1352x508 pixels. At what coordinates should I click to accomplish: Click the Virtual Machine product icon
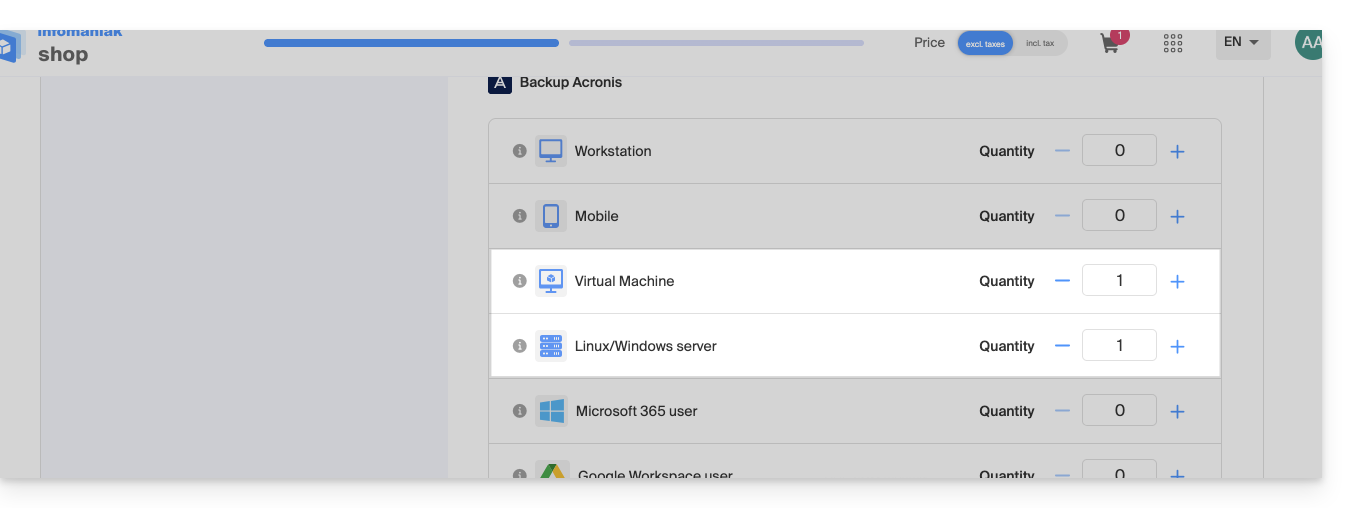pyautogui.click(x=550, y=281)
